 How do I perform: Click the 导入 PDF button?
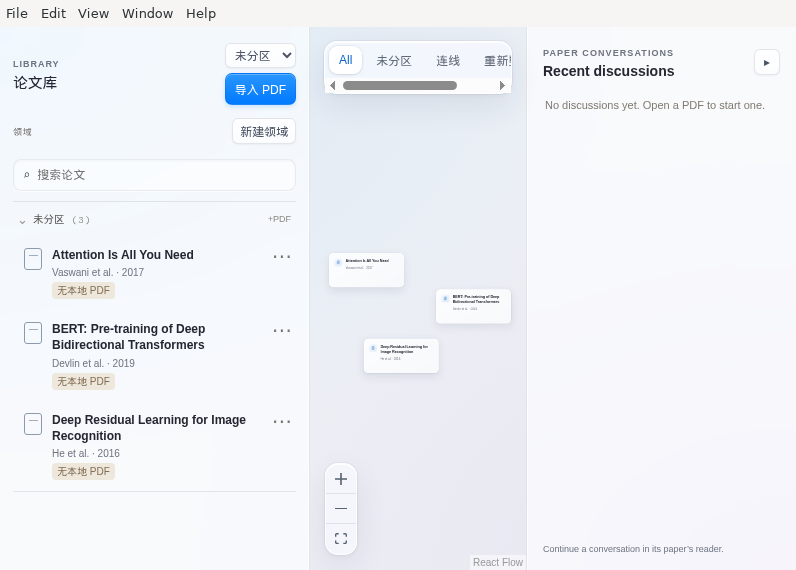point(260,89)
